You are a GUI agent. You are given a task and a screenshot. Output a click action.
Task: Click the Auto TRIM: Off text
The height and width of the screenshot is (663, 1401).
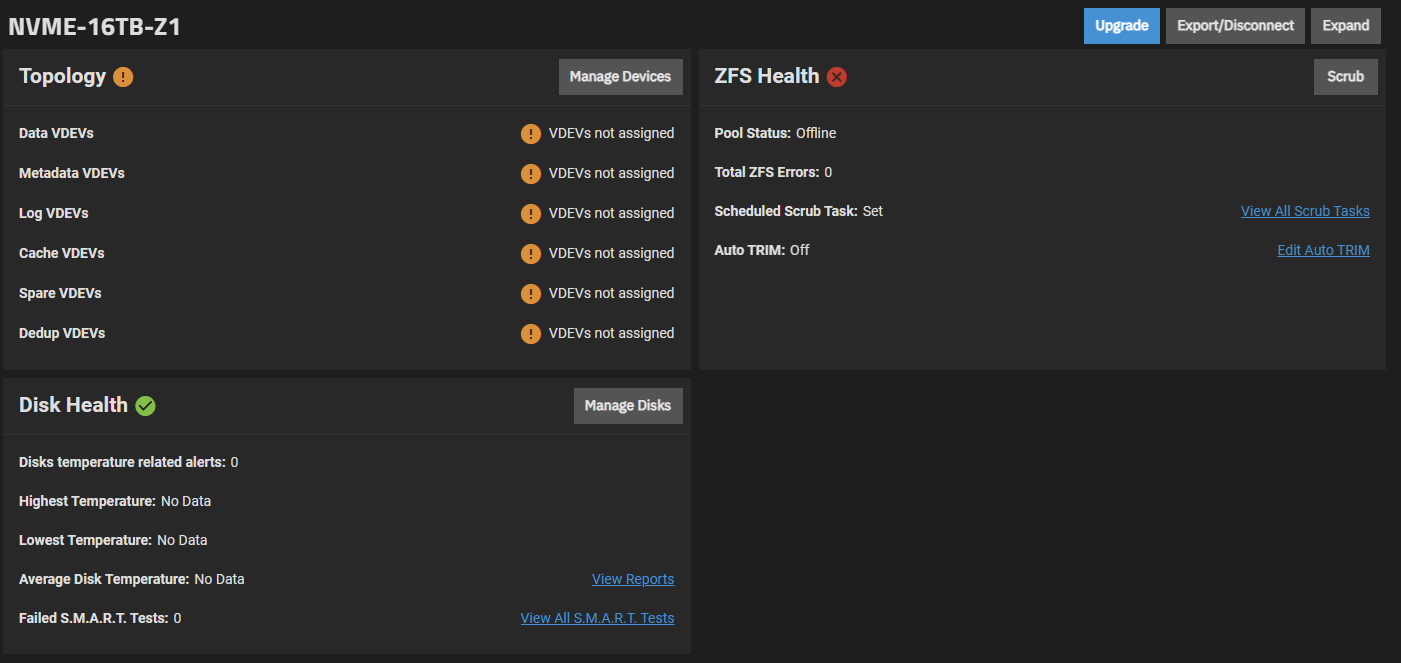point(762,250)
